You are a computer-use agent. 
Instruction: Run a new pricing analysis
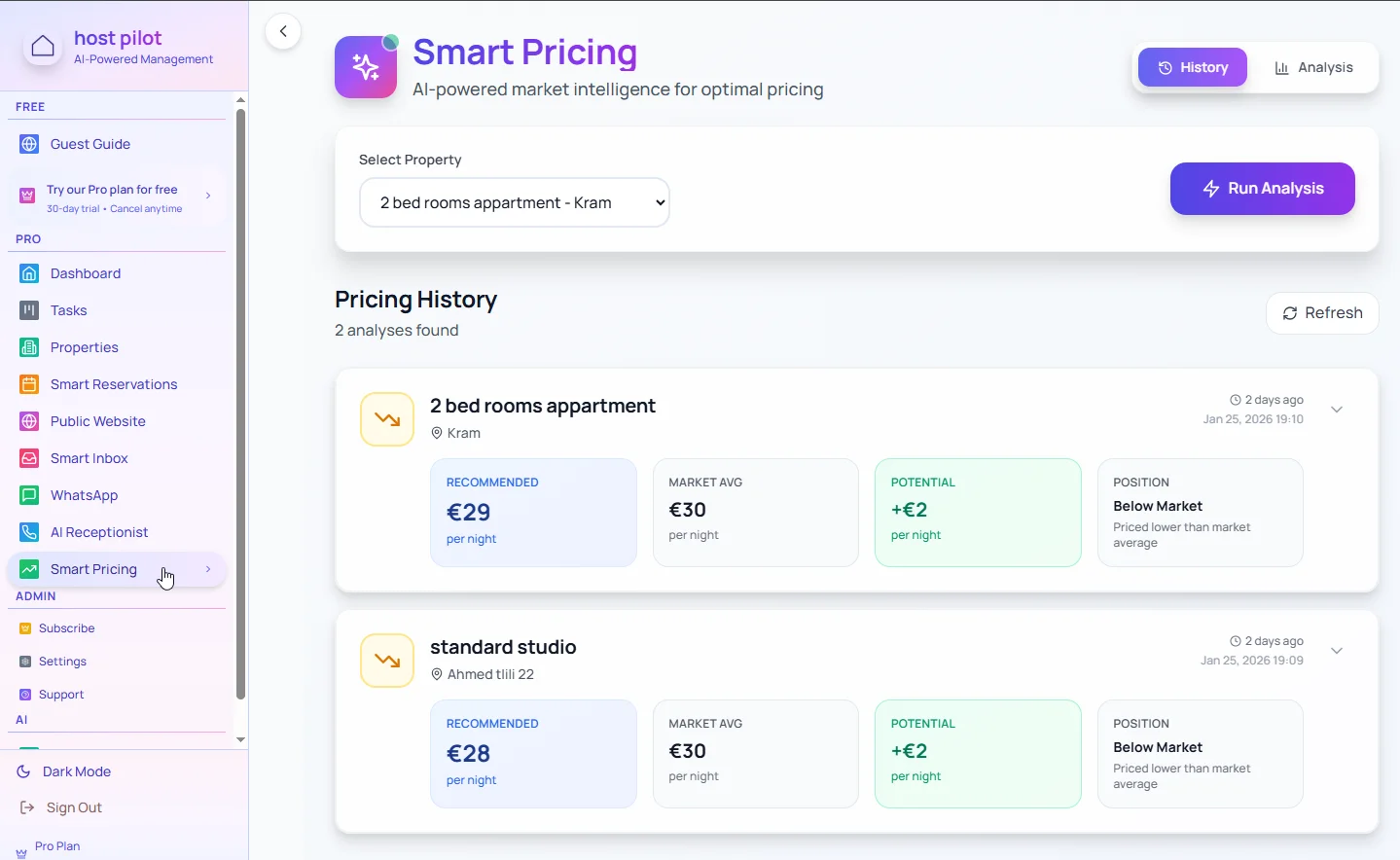tap(1262, 189)
